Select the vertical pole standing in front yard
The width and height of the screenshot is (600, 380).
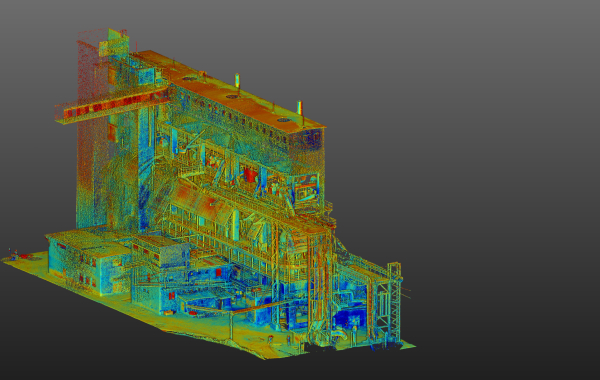(232, 325)
